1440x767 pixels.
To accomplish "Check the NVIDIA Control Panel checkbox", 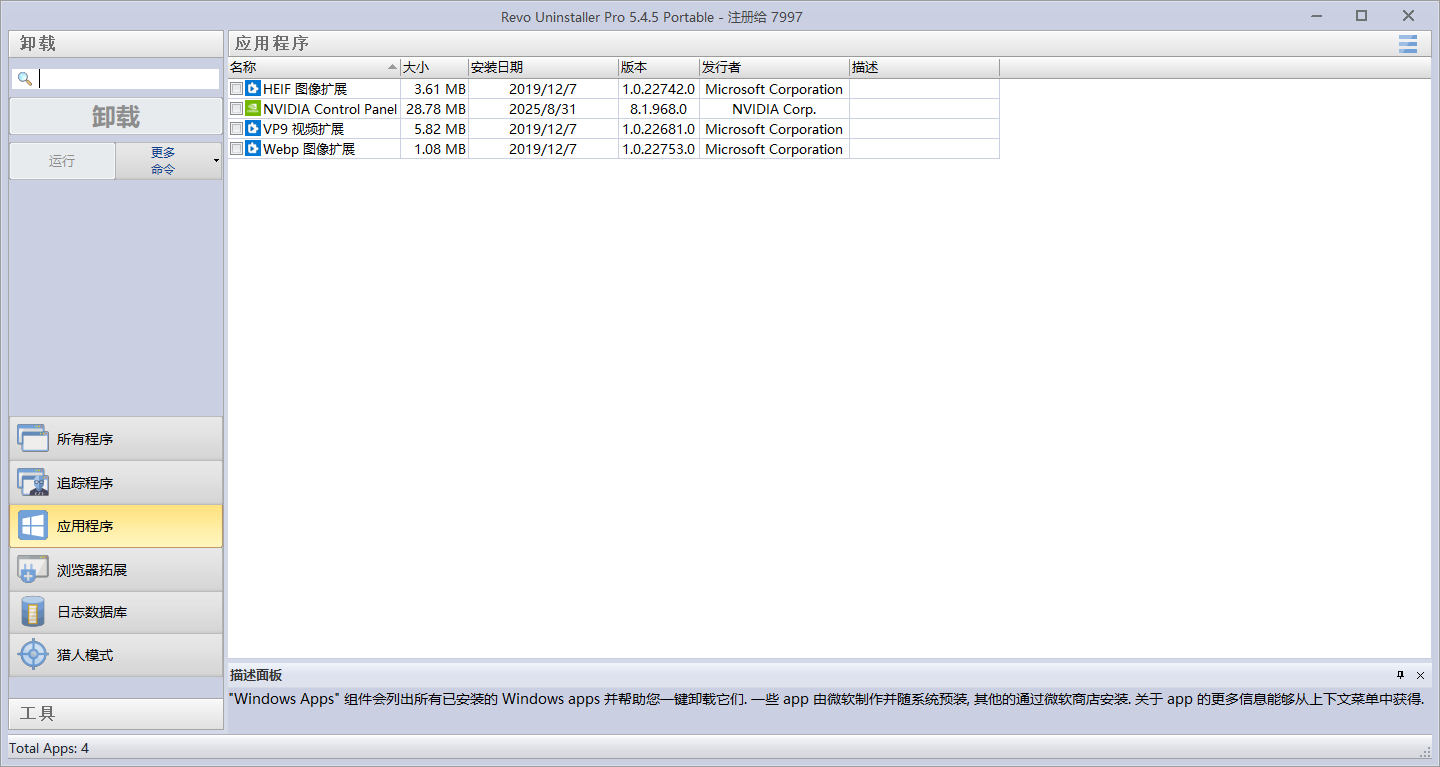I will 236,109.
